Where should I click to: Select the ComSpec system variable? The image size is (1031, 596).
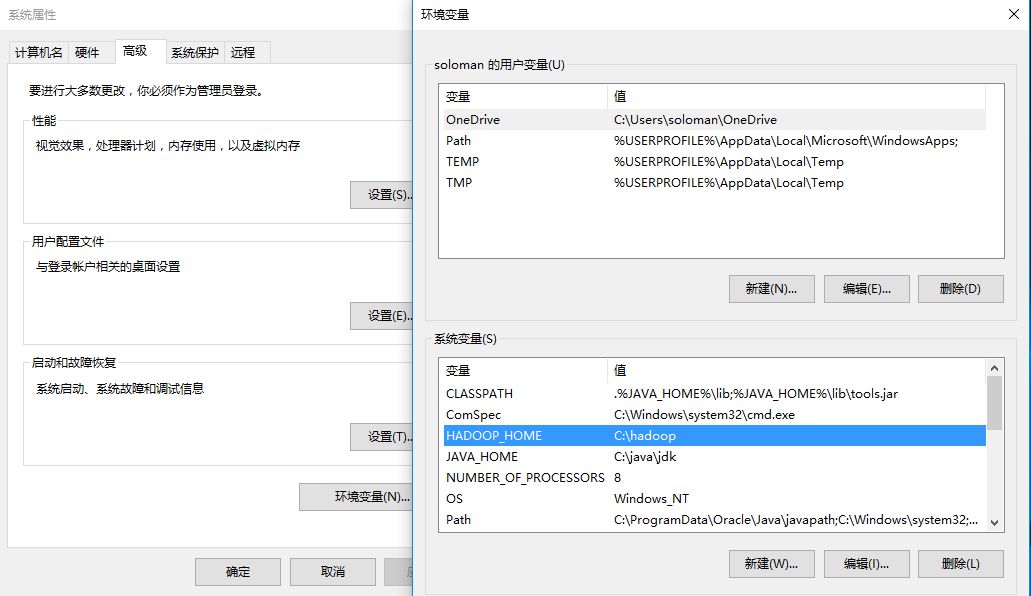pos(715,414)
